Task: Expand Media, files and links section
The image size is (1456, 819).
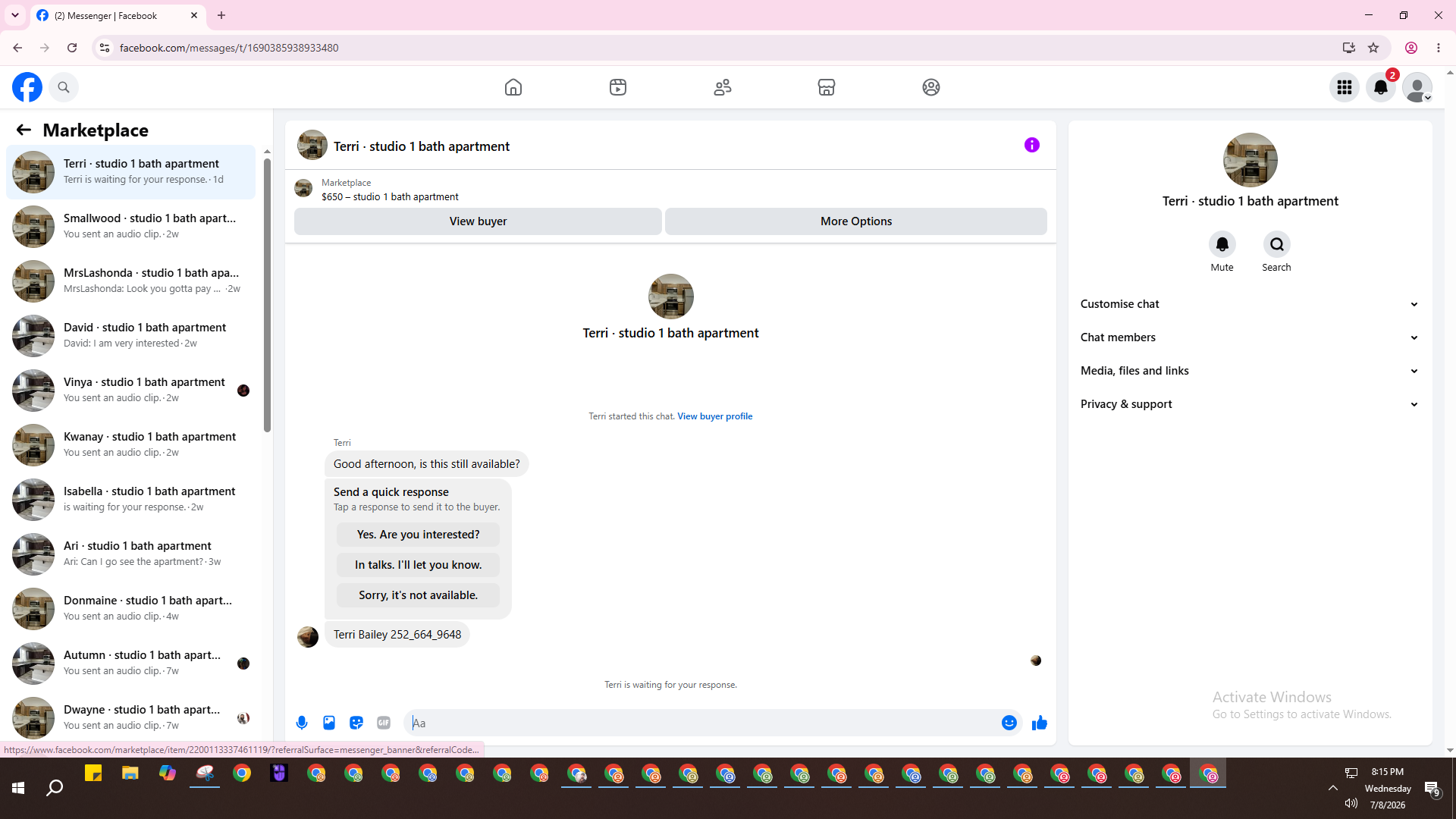Action: [x=1250, y=371]
